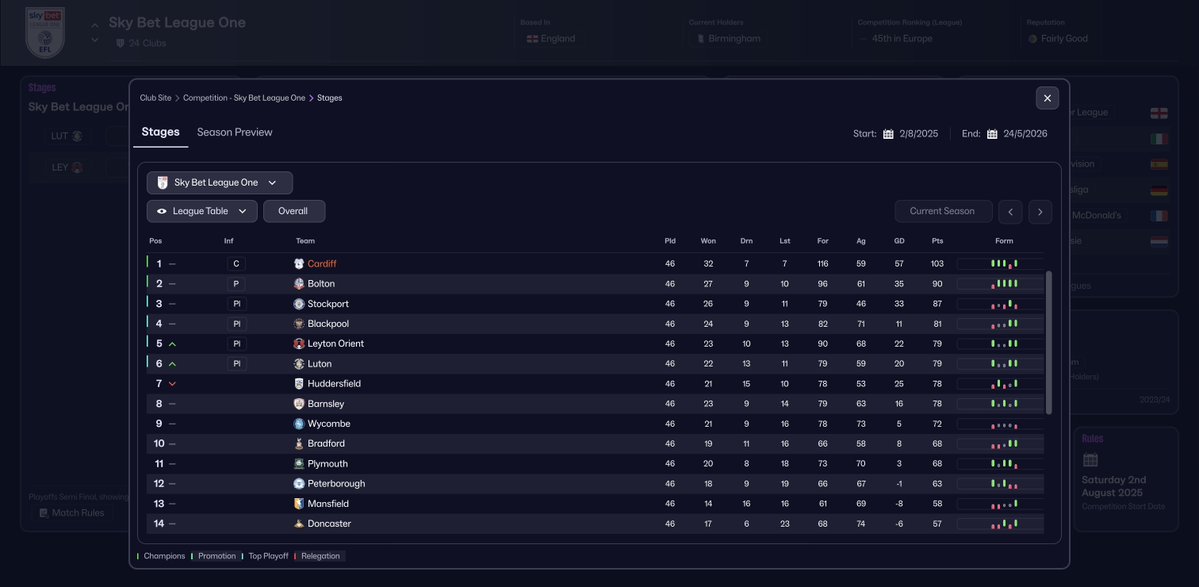This screenshot has width=1199, height=587.
Task: Click the Mansfield club badge
Action: (x=299, y=504)
